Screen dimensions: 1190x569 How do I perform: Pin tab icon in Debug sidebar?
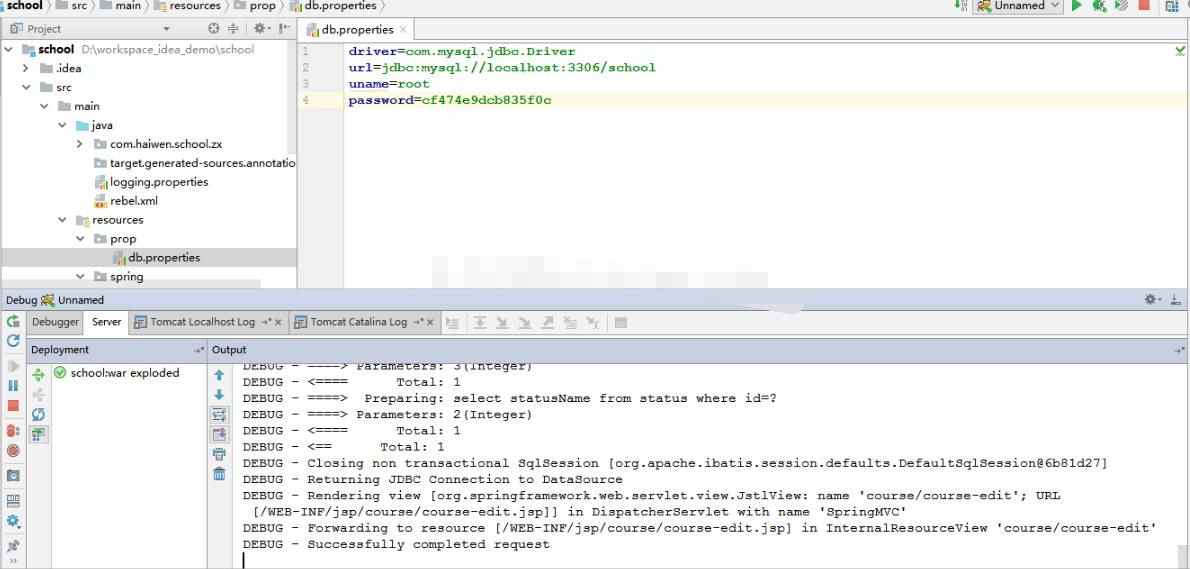[13, 545]
